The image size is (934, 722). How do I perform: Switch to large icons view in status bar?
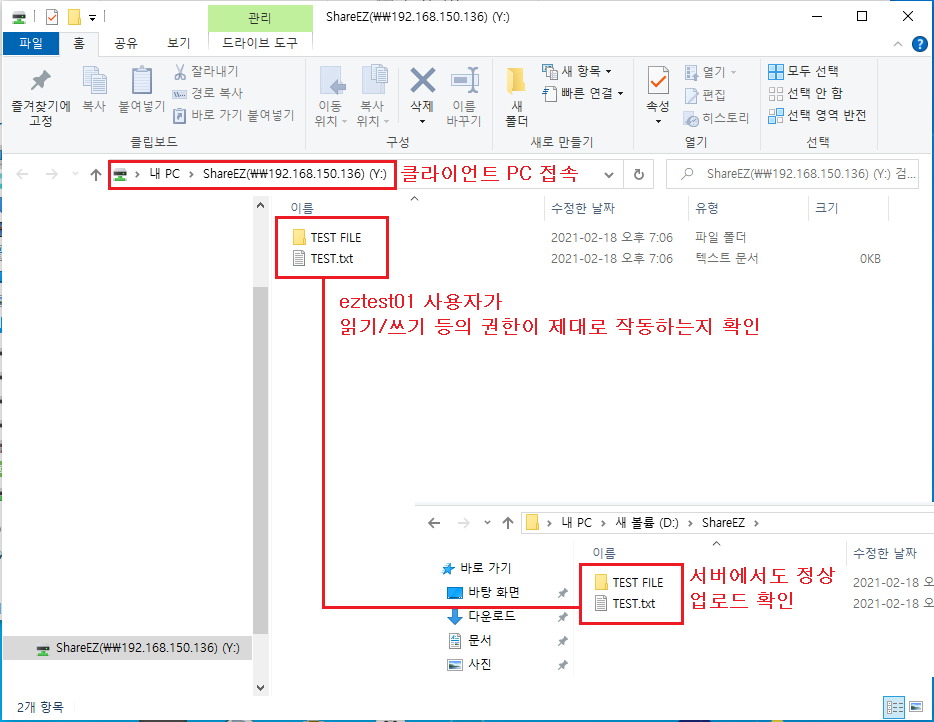click(916, 707)
